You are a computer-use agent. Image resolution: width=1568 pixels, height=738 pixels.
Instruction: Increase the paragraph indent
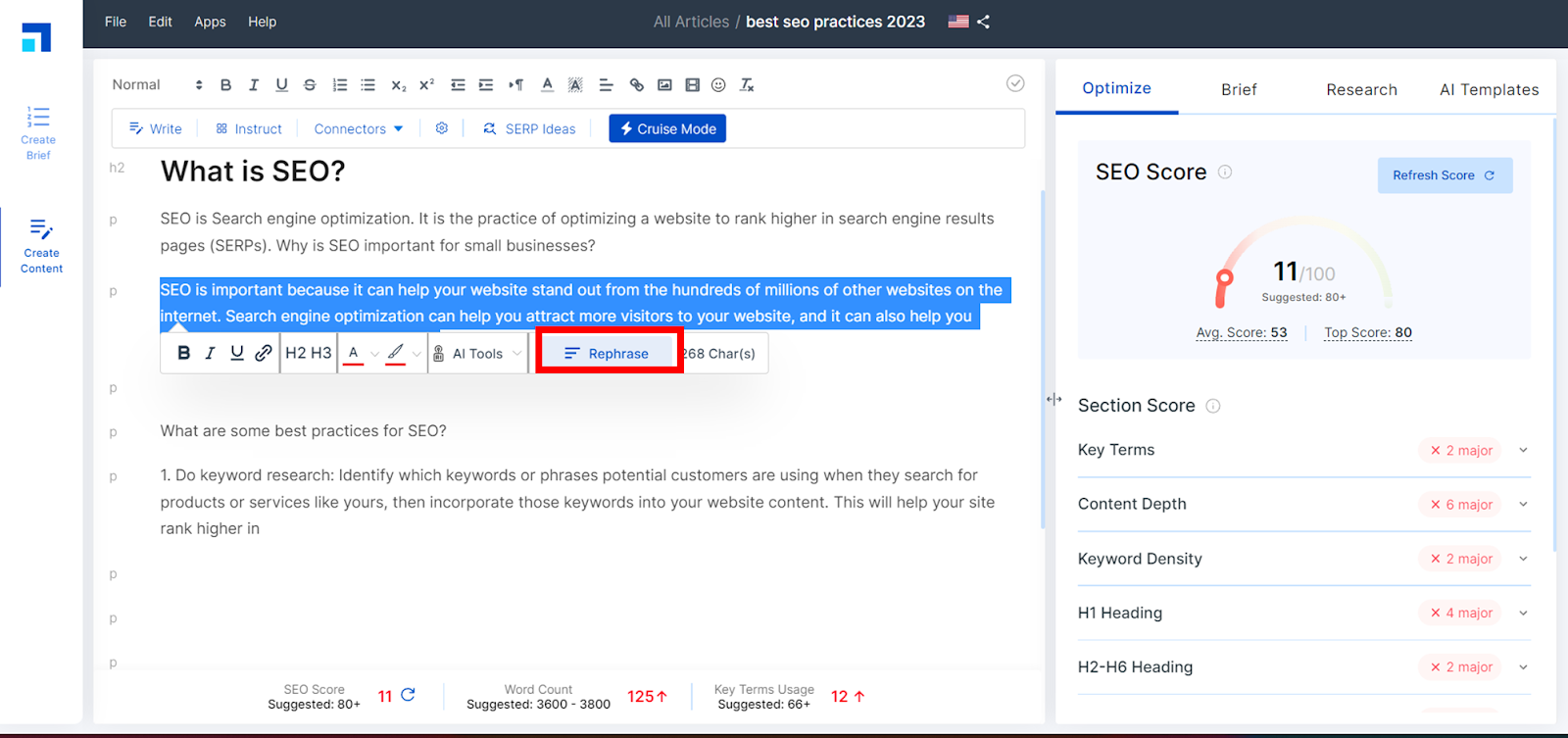click(486, 85)
